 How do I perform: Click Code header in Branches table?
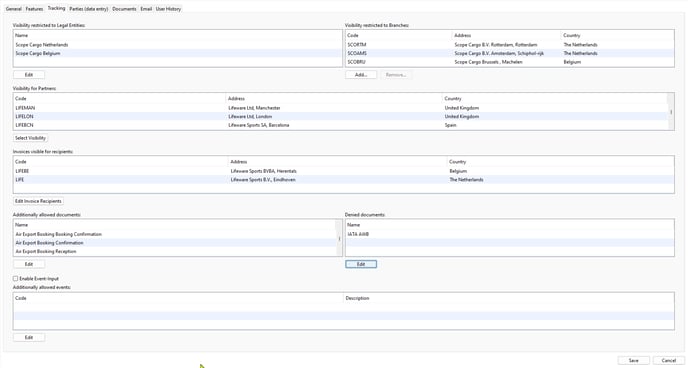point(398,36)
